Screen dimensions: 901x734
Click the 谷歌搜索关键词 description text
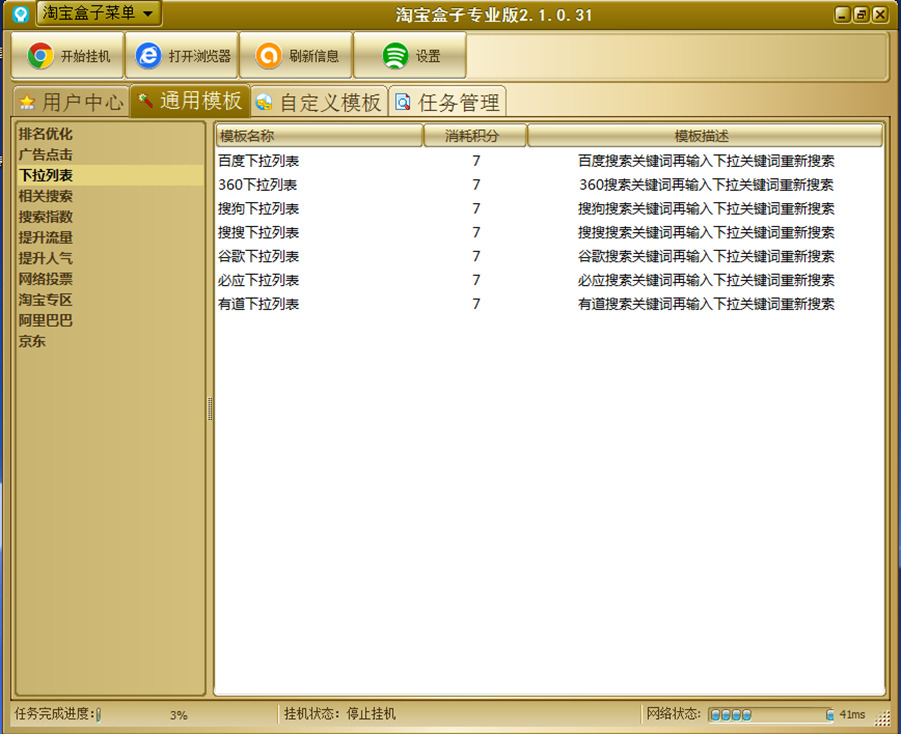click(x=706, y=256)
